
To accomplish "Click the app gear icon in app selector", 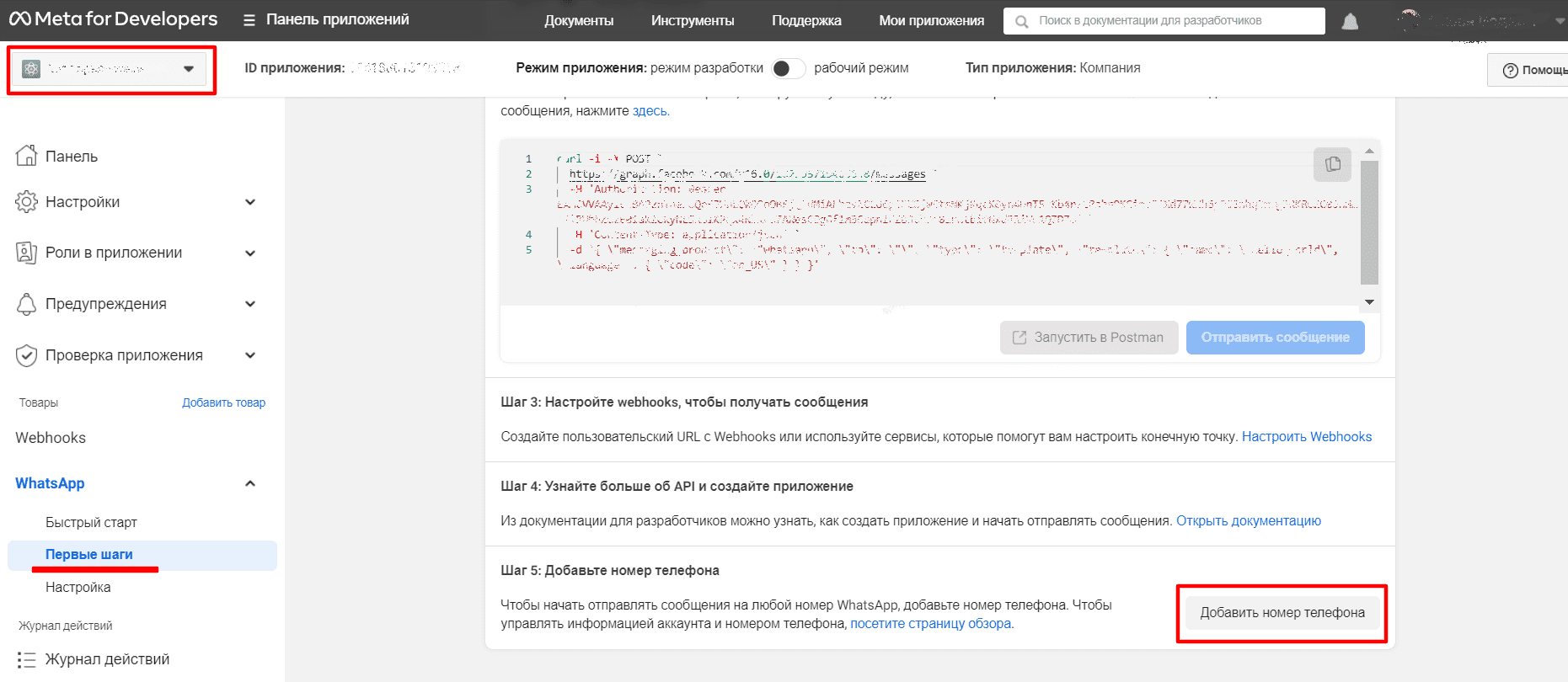I will pyautogui.click(x=31, y=69).
